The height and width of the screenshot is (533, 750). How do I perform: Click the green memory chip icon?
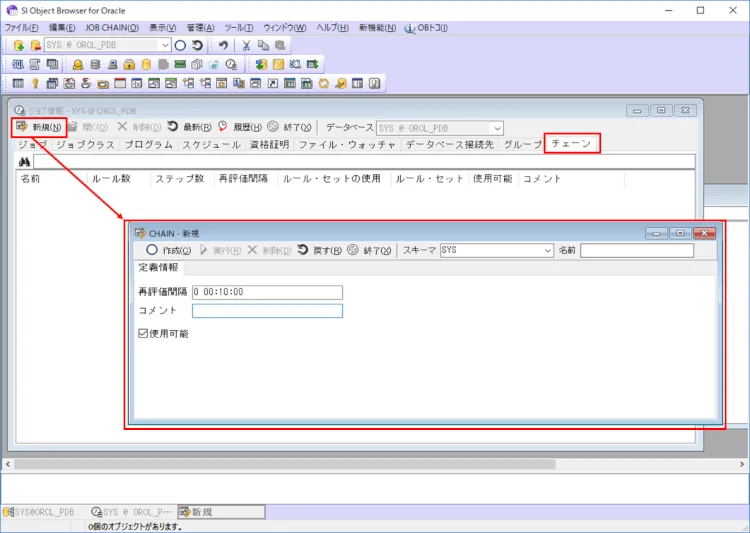pyautogui.click(x=180, y=64)
